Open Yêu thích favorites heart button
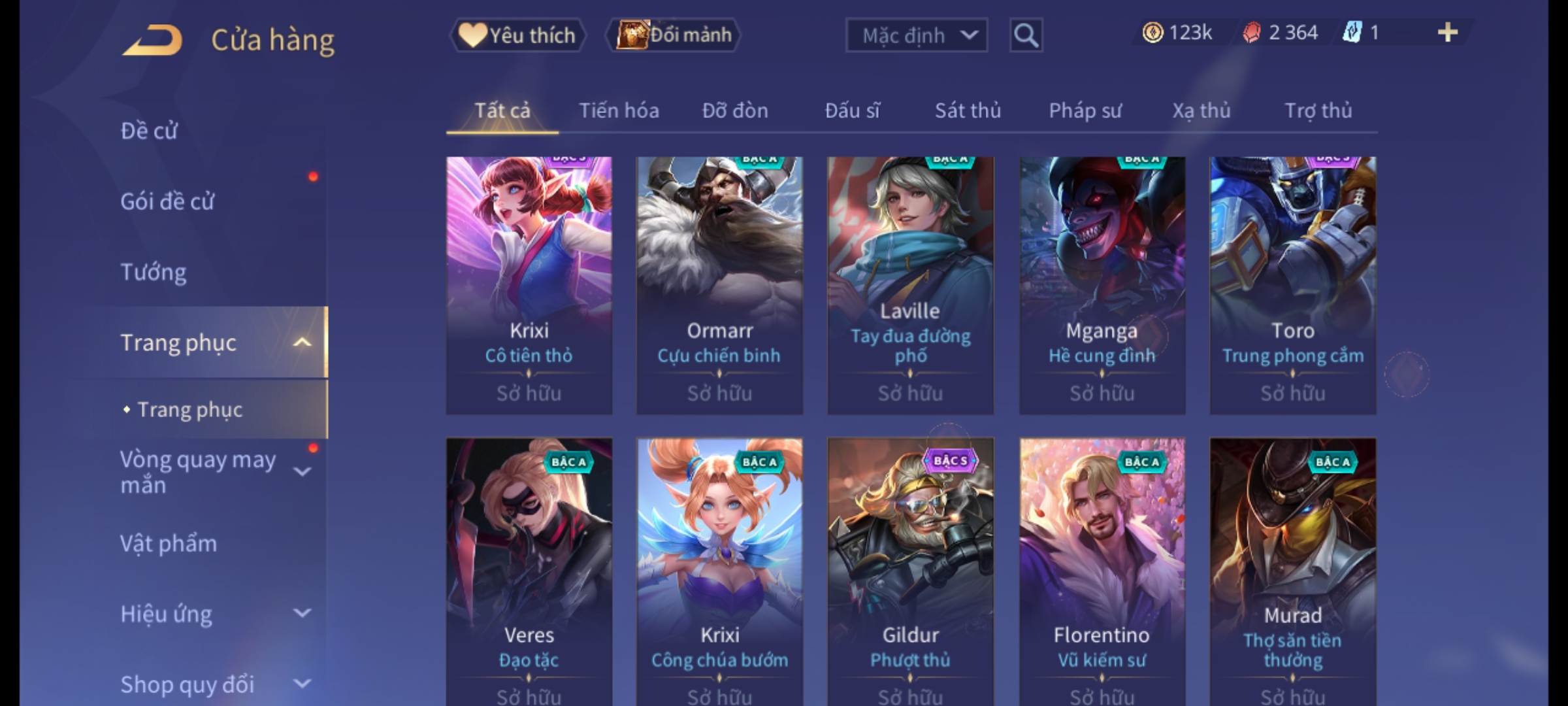Image resolution: width=1568 pixels, height=706 pixels. [x=517, y=35]
